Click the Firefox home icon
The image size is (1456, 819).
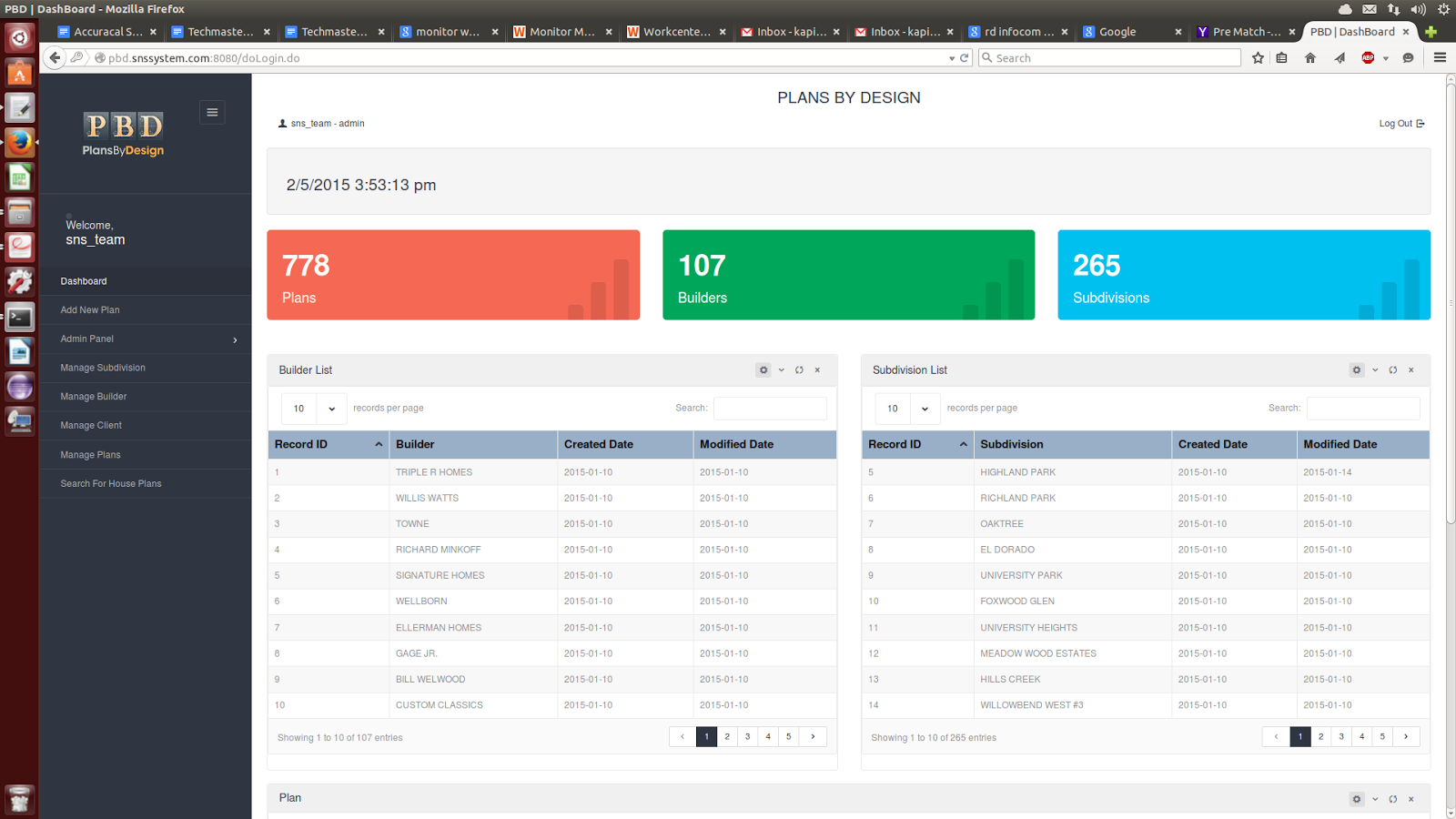tap(1310, 58)
